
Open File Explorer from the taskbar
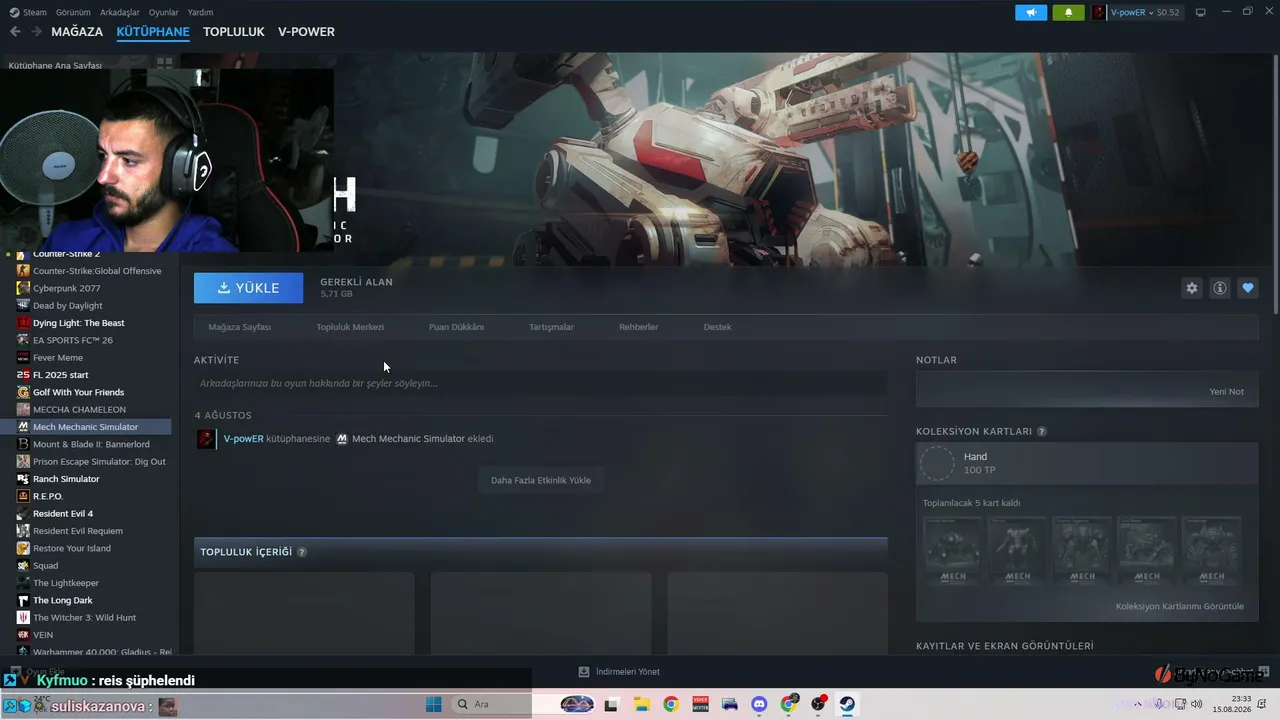(x=641, y=704)
